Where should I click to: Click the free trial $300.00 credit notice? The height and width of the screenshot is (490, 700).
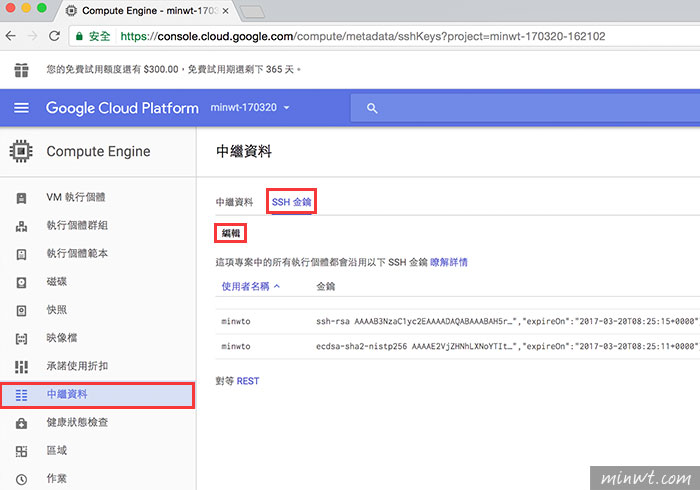click(x=173, y=70)
